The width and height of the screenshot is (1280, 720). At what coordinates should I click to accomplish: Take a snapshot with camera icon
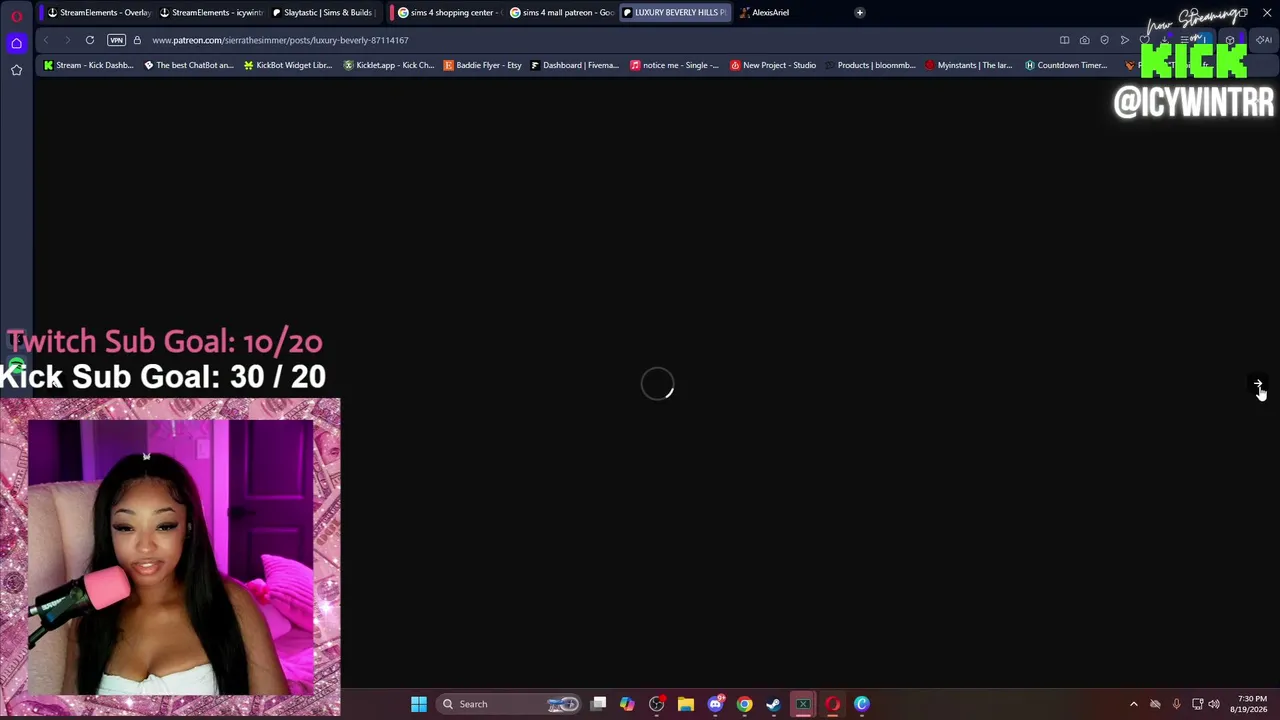[1084, 40]
